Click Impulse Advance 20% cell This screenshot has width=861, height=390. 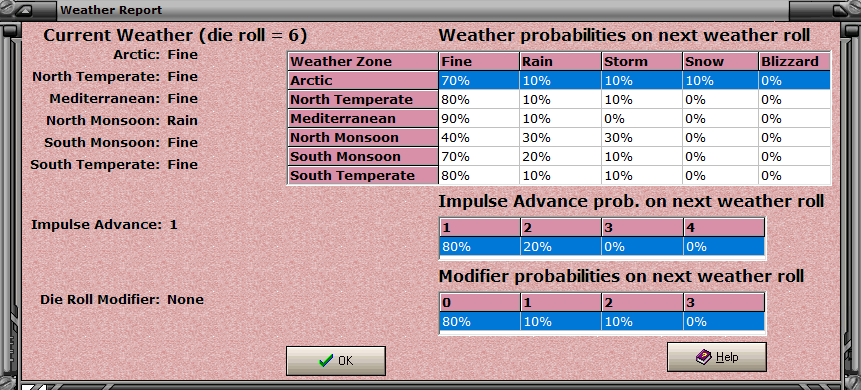click(x=561, y=247)
